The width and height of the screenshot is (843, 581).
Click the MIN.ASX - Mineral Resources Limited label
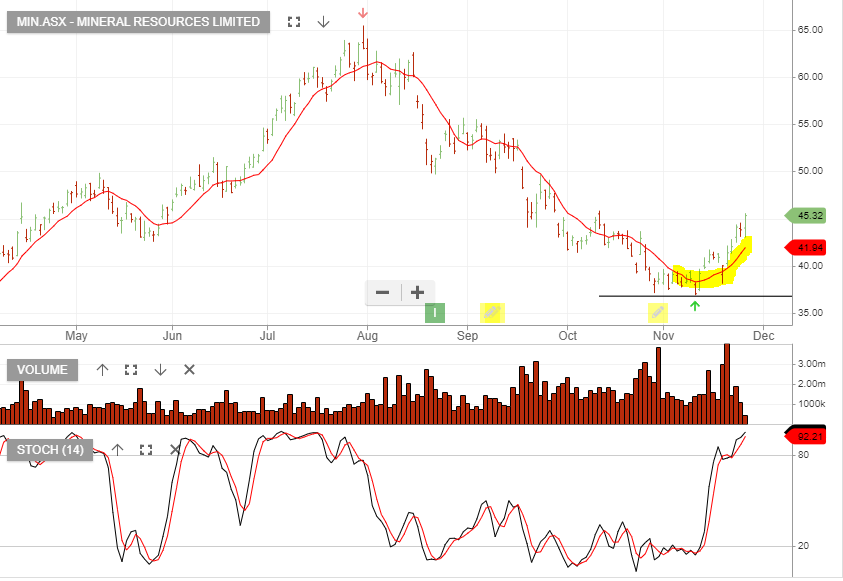[138, 22]
